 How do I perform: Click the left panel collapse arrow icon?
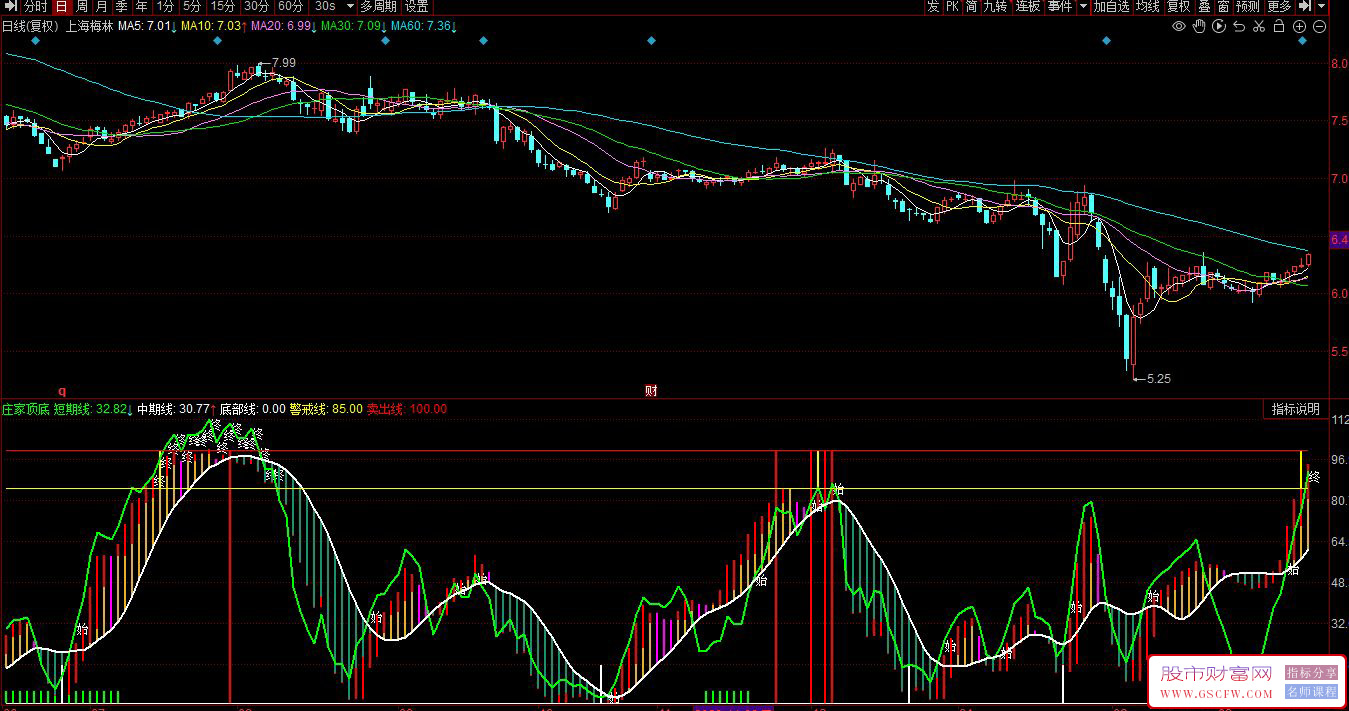(9, 7)
